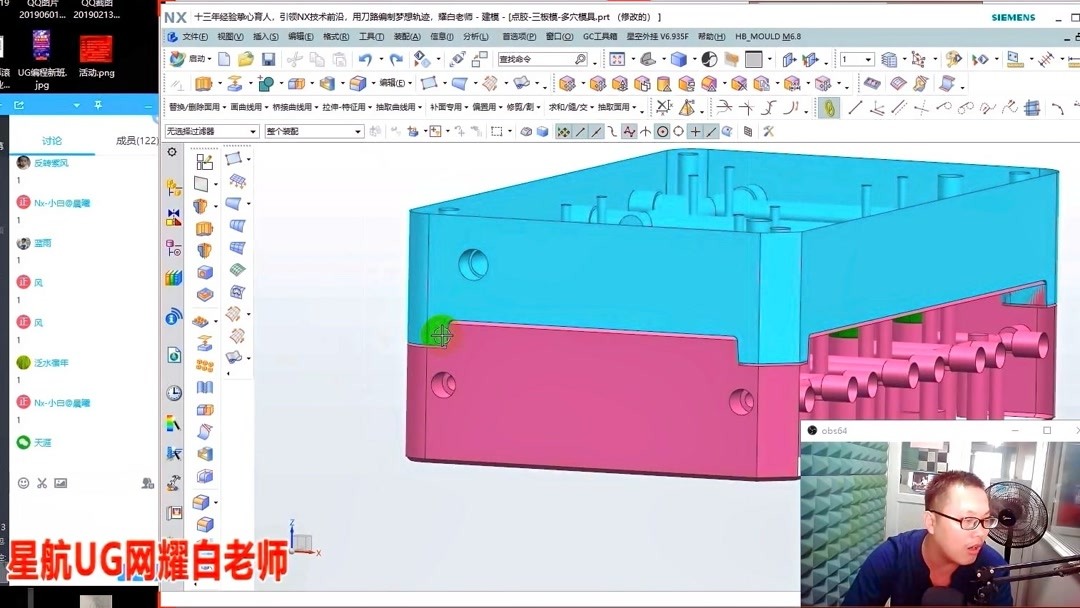Viewport: 1080px width, 608px height.
Task: Toggle the circle center snap option
Action: (x=663, y=131)
